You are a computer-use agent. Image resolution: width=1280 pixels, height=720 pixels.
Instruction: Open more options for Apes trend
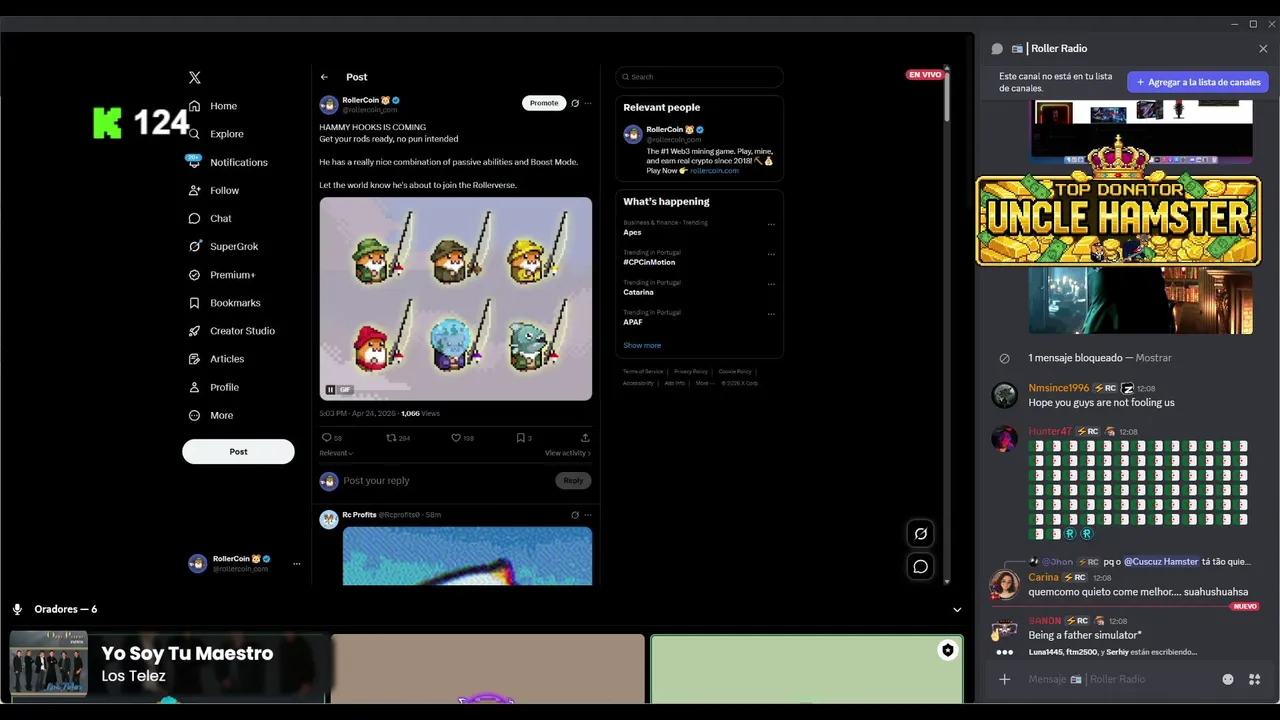coord(771,224)
